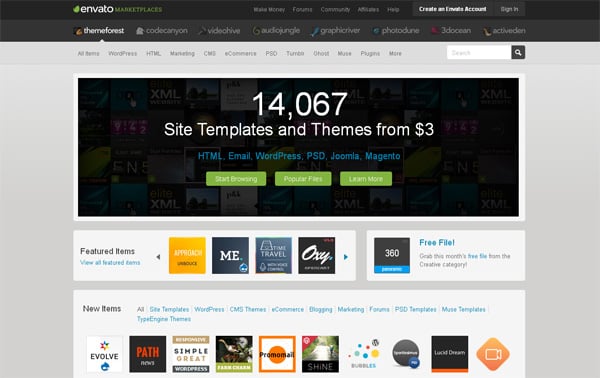Viewport: 600px width, 378px height.
Task: Open the Make Money link
Action: pos(269,10)
